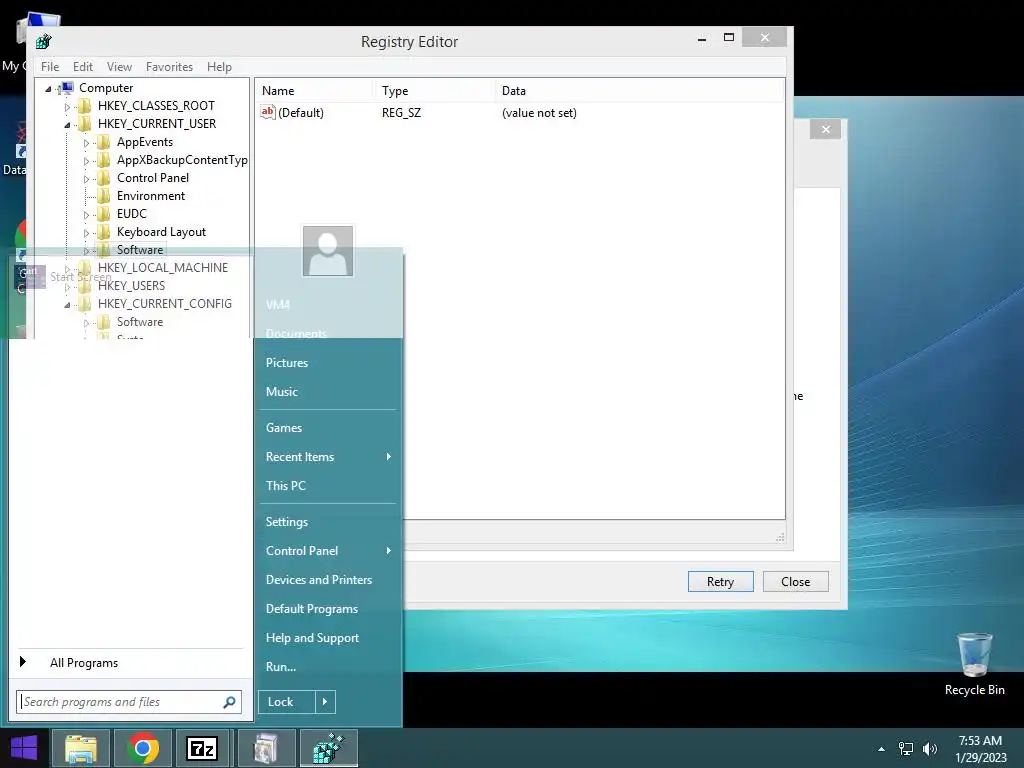The image size is (1024, 768).
Task: Expand the AppEvents key
Action: (86, 143)
